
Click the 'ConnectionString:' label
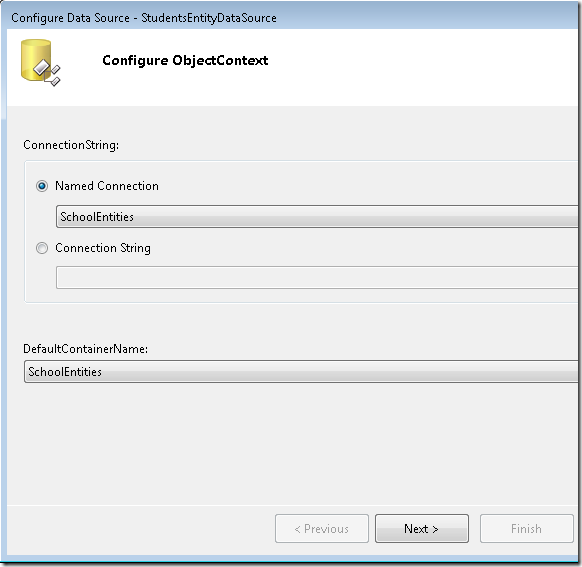71,145
